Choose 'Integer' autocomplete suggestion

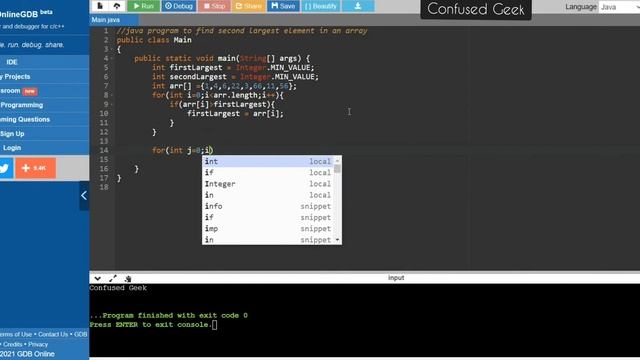point(268,184)
